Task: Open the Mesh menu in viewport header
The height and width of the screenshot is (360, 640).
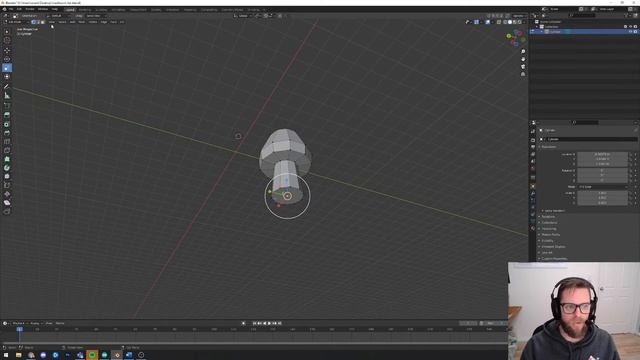Action: (x=82, y=22)
